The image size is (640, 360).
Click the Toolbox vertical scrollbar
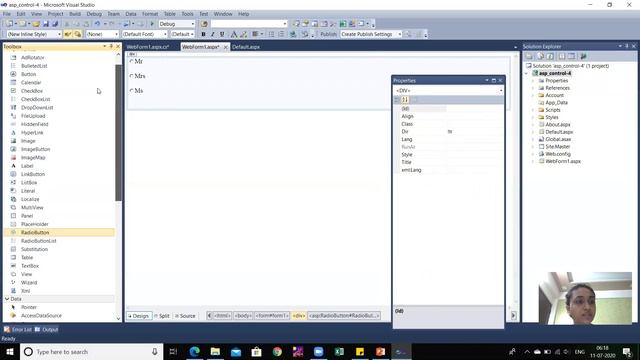pos(118,133)
